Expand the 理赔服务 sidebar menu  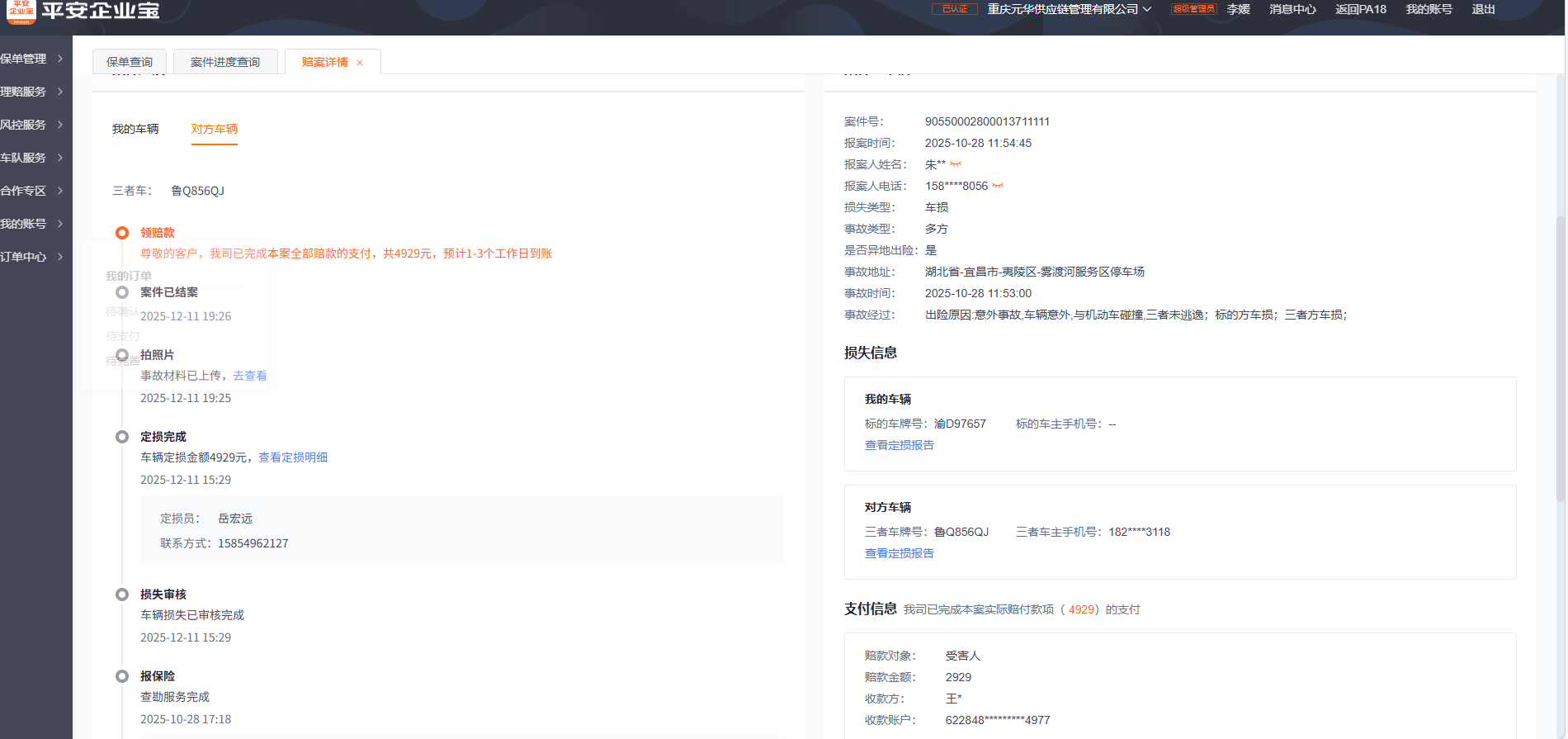33,92
